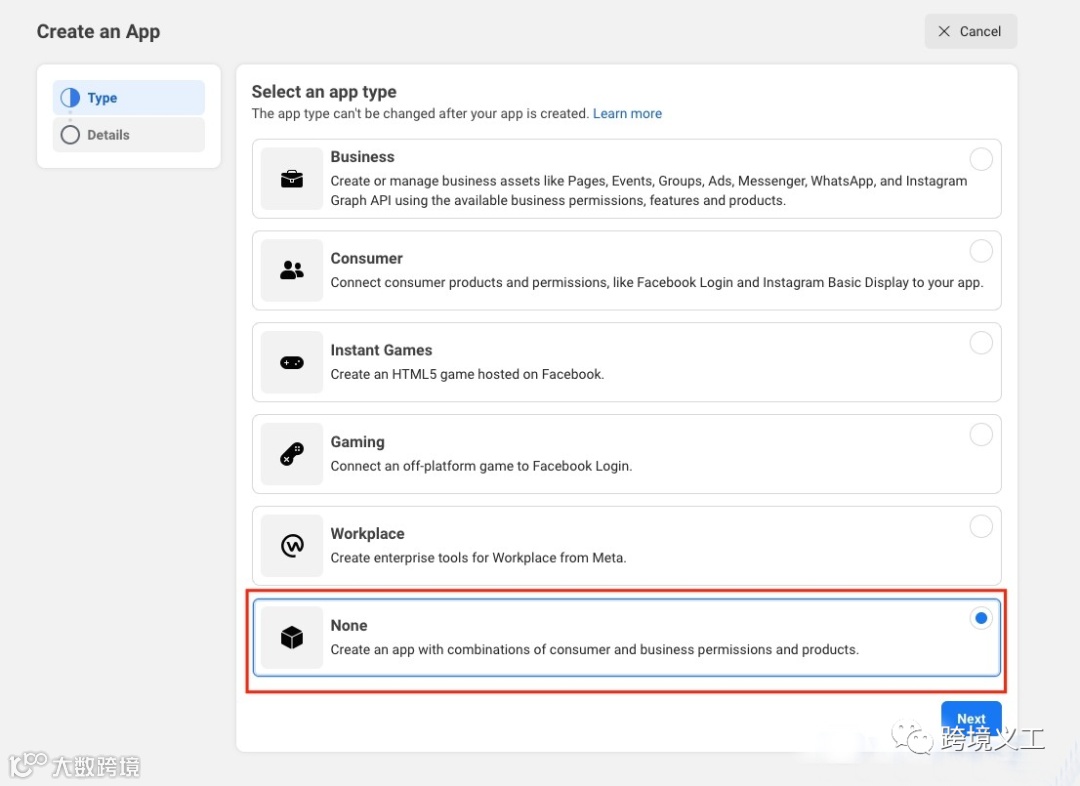The height and width of the screenshot is (786, 1080).
Task: Select the Business radio button
Action: (x=981, y=159)
